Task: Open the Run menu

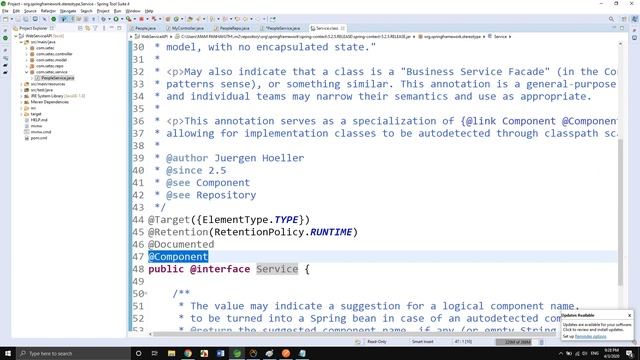Action: tap(117, 11)
